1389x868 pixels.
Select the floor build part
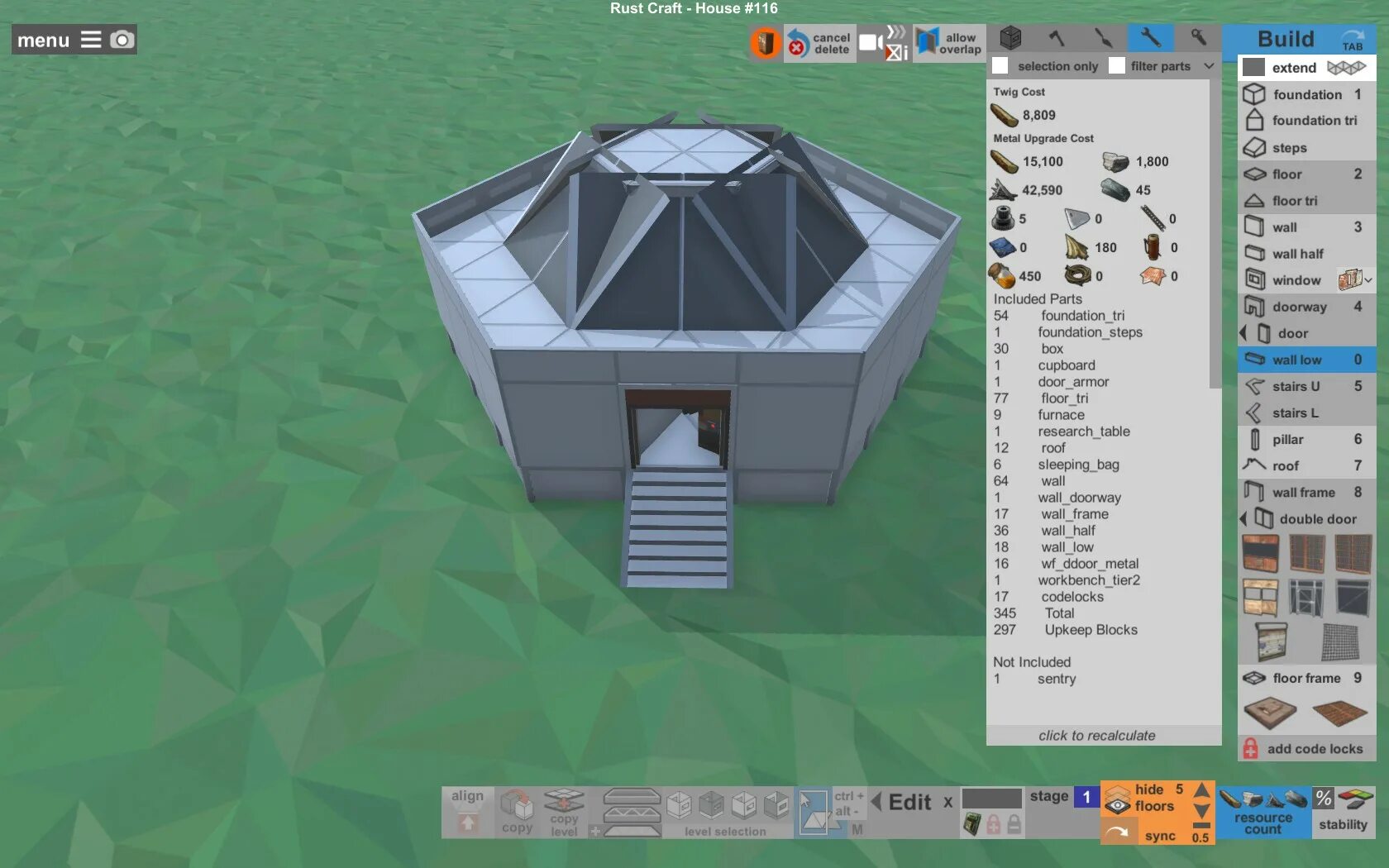[1307, 174]
